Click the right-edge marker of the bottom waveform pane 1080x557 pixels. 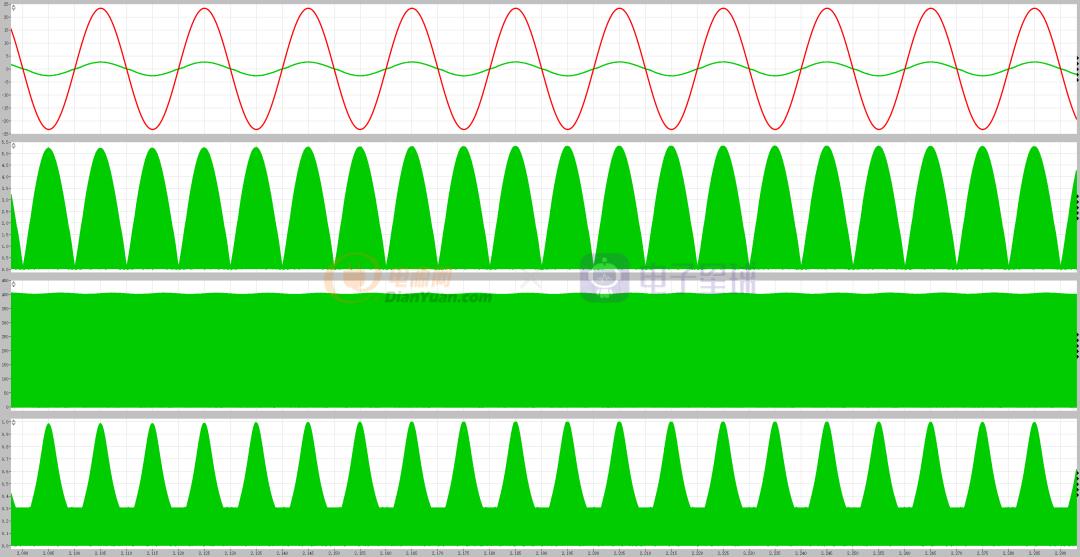1077,484
